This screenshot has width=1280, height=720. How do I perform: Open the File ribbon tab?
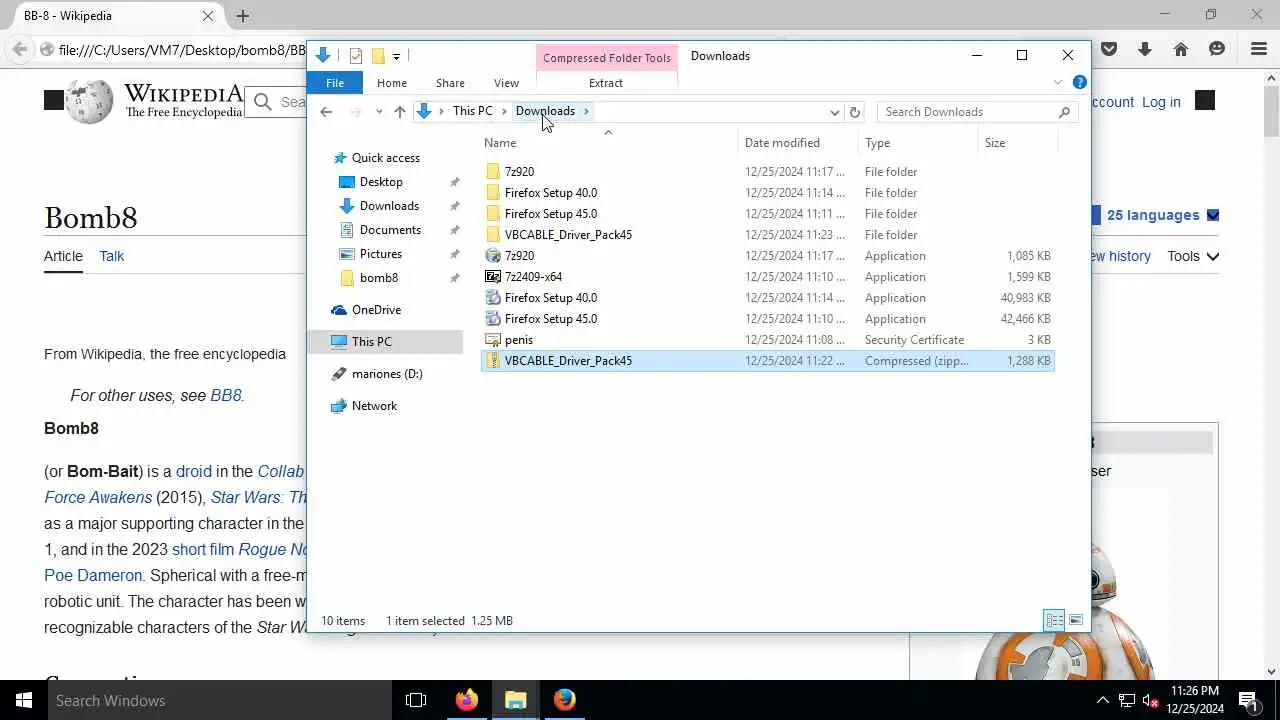tap(335, 83)
